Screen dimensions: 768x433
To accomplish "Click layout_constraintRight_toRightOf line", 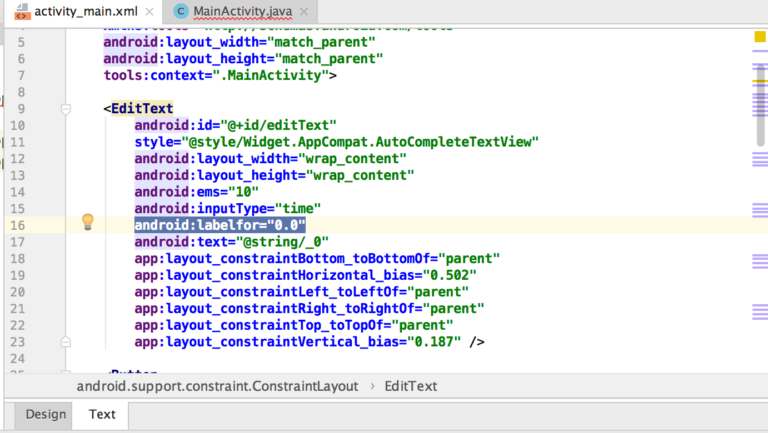I will click(310, 309).
